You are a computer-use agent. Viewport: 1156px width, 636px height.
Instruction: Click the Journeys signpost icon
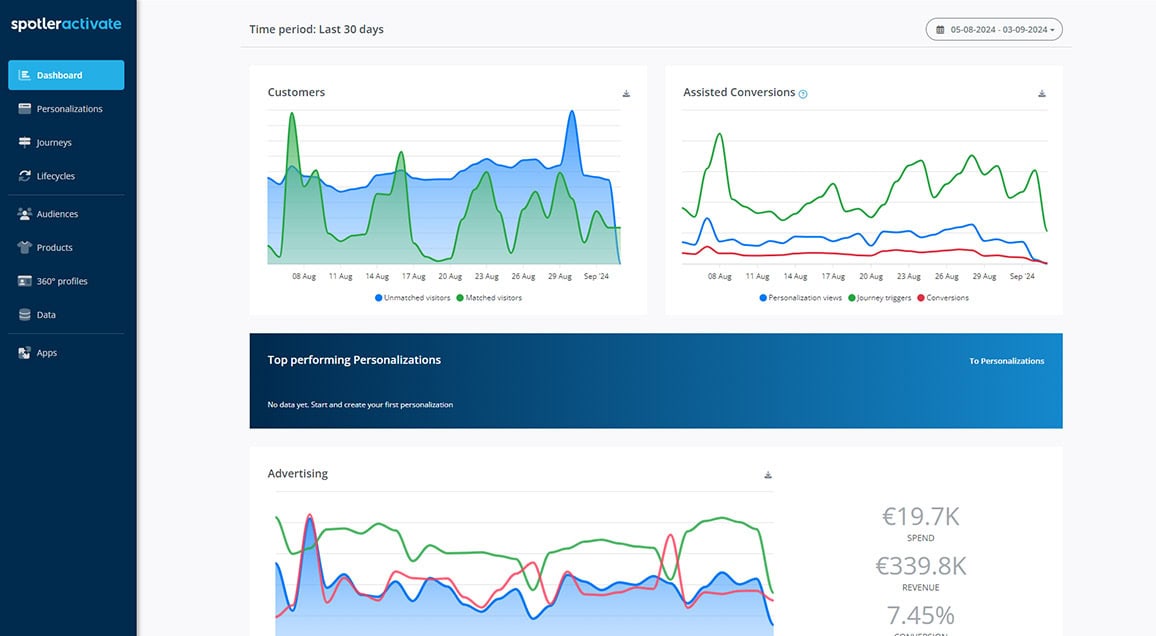click(x=25, y=142)
